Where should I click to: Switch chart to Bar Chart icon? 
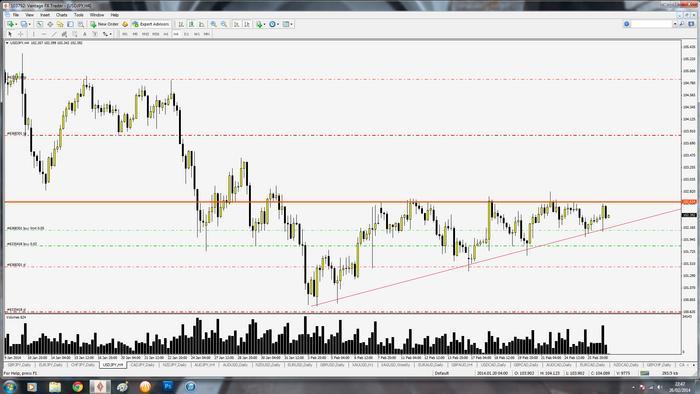[181, 24]
